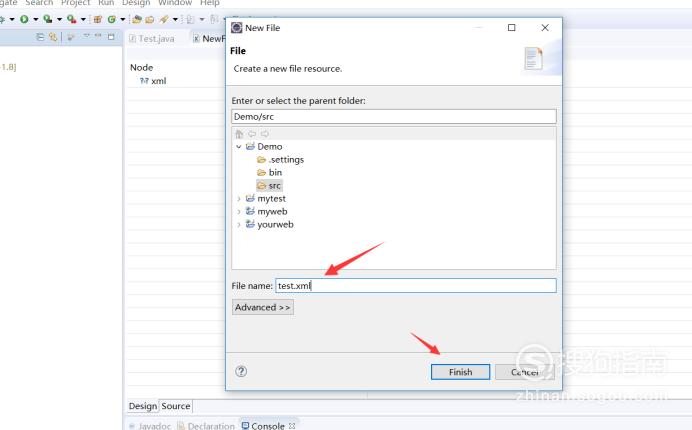Image resolution: width=692 pixels, height=430 pixels.
Task: Open dialog help via question mark icon
Action: pyautogui.click(x=241, y=371)
